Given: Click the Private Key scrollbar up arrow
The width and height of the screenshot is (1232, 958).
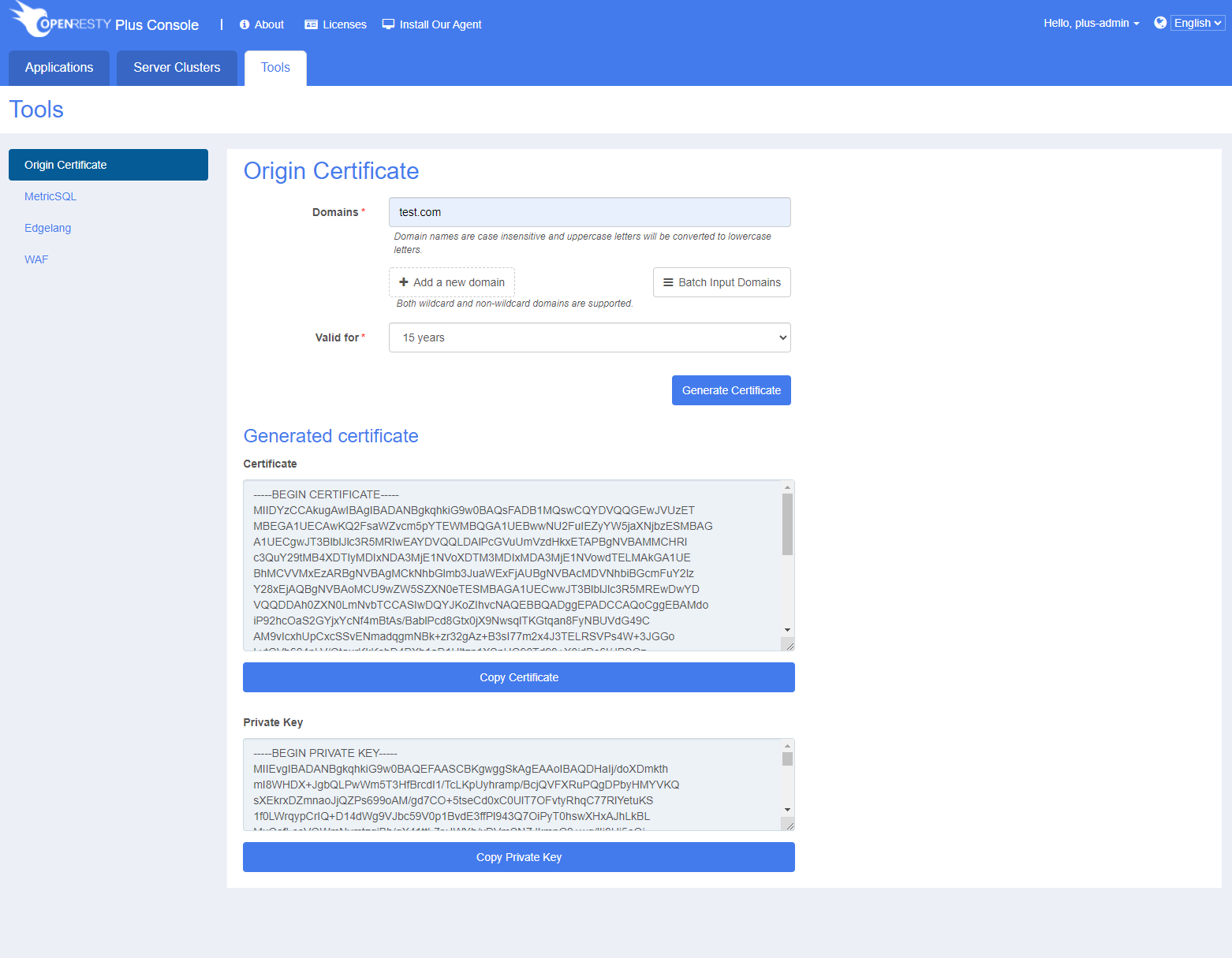Looking at the screenshot, I should coord(787,745).
